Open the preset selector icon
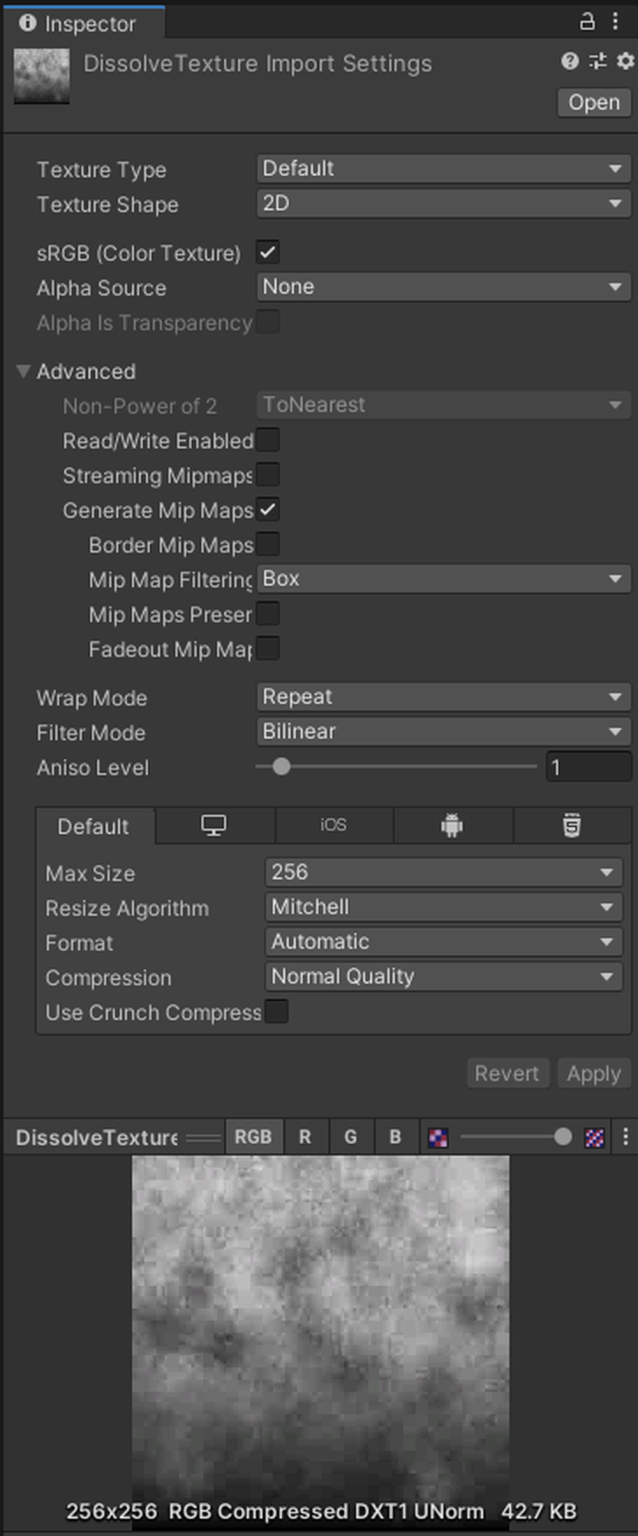Image resolution: width=638 pixels, height=1536 pixels. click(x=597, y=61)
